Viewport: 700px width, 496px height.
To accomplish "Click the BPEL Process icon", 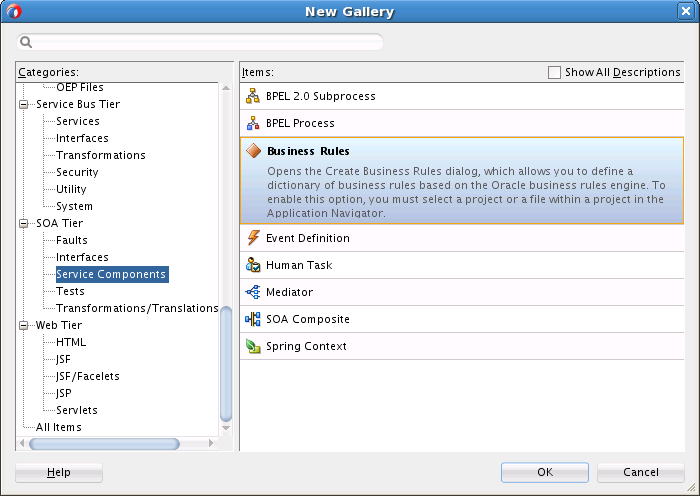I will click(x=253, y=123).
